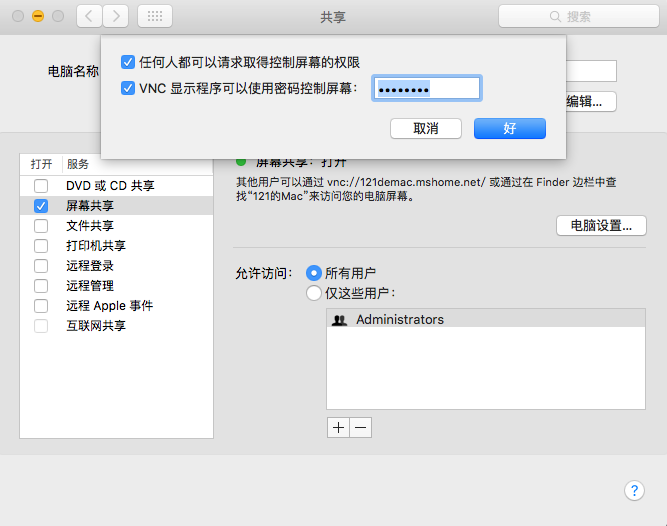Click the forward navigation arrow
The image size is (667, 526).
coord(116,16)
